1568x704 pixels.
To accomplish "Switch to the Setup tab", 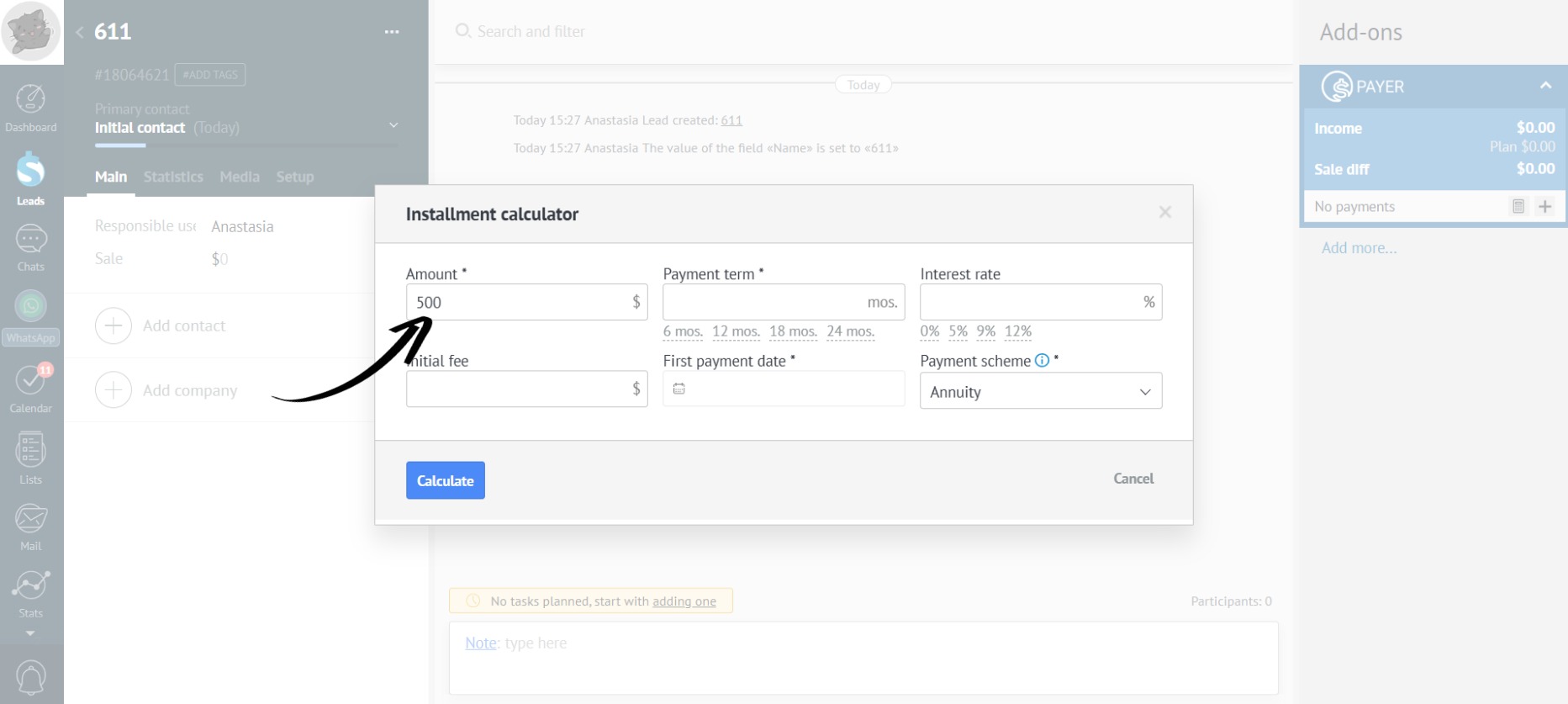I will 294,177.
